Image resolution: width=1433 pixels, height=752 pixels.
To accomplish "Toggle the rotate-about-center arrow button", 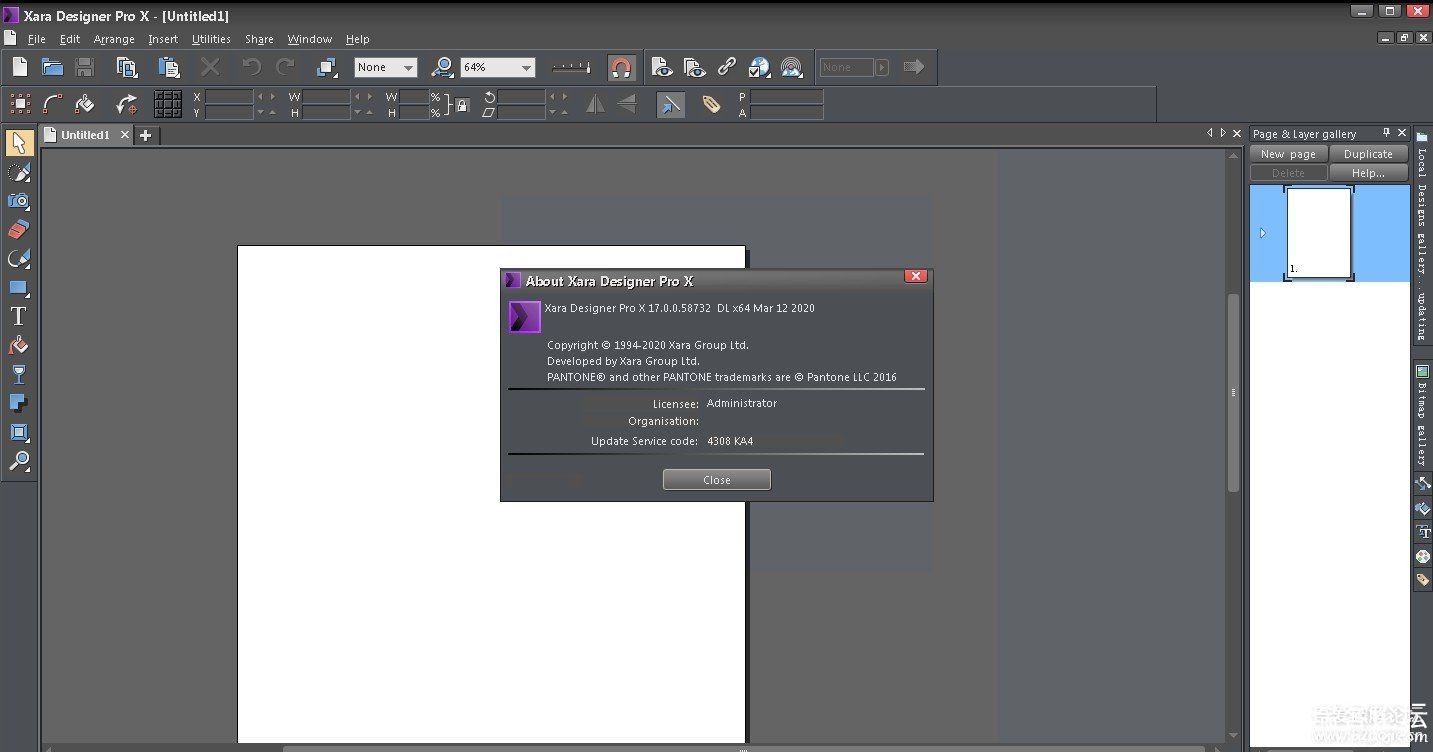I will pos(127,103).
